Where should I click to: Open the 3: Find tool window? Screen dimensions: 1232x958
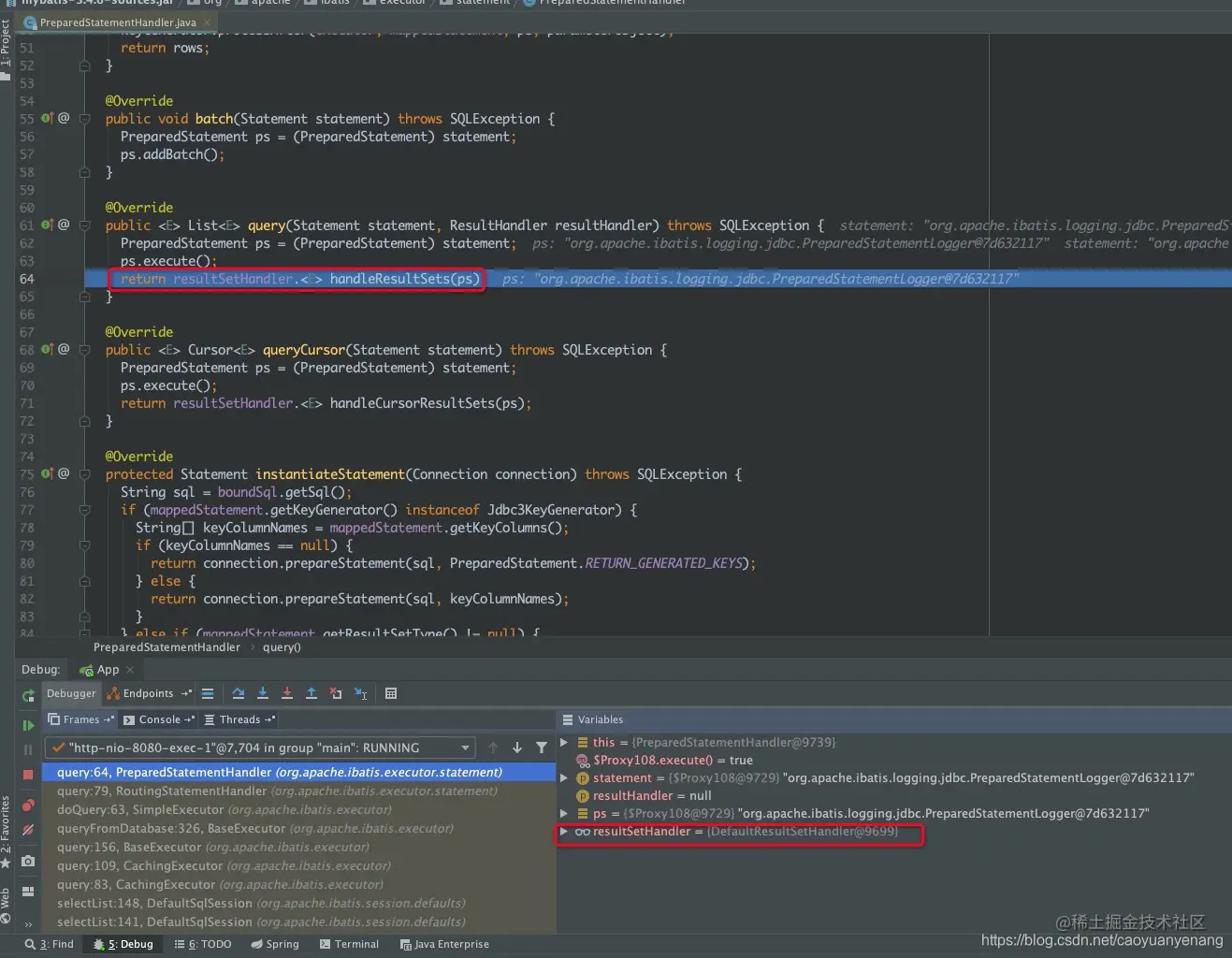pyautogui.click(x=50, y=944)
